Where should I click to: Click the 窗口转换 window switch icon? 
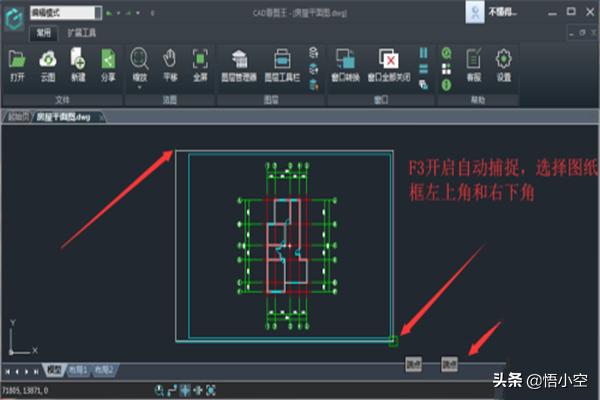[345, 59]
